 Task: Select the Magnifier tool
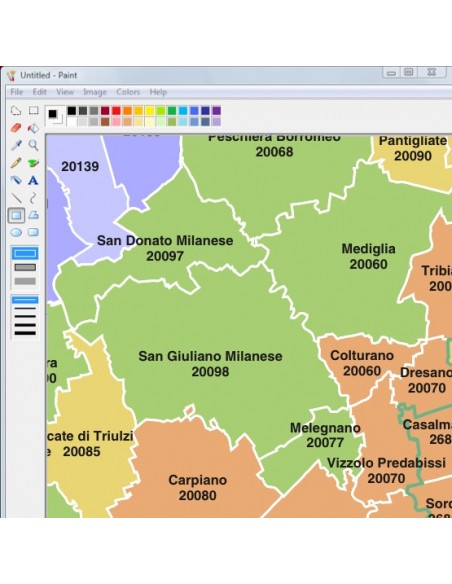coord(34,145)
